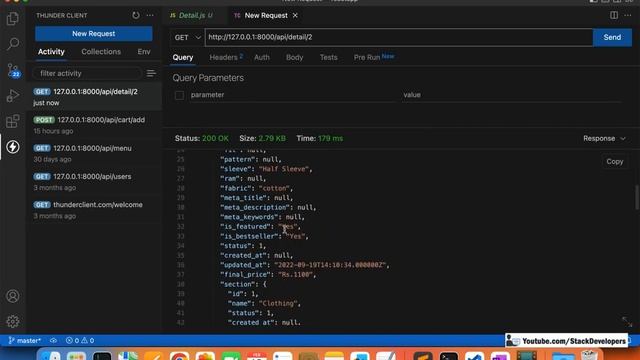Screen dimensions: 640x360
Task: Open editor more actions ellipsis
Action: (628, 16)
